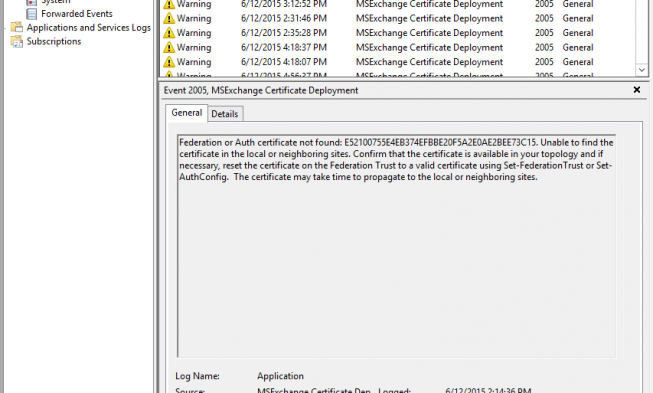Select the 6/12/2015 3:12:52 PM timestamp
653x393 pixels.
[x=284, y=4]
